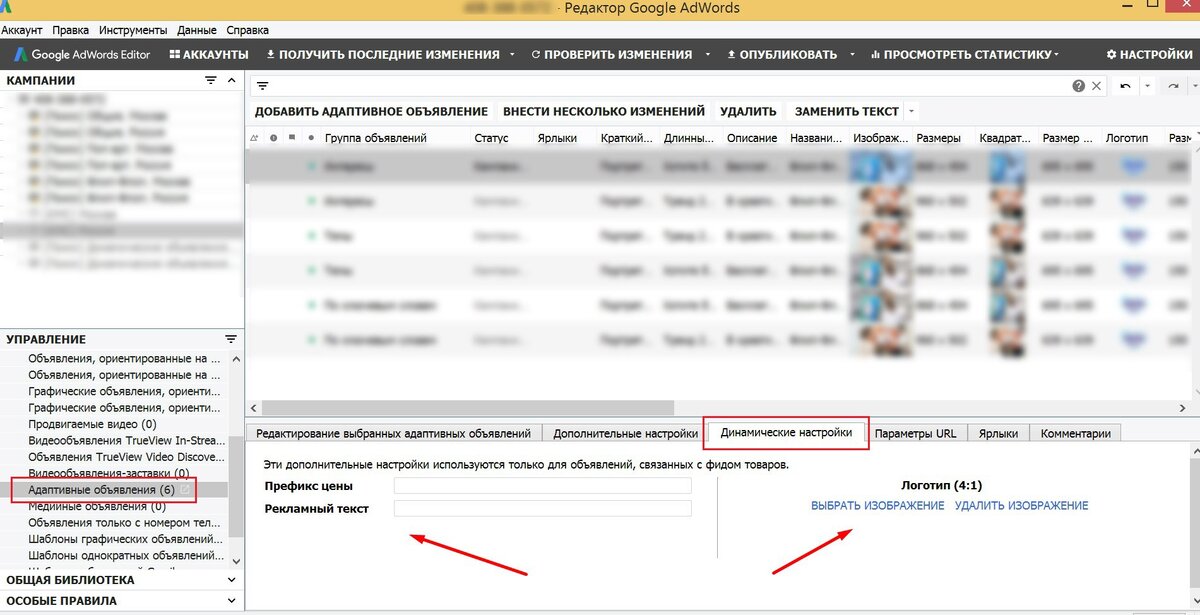Click the pop-out icon beside Адаптивные объявления
The width and height of the screenshot is (1200, 615).
coord(185,490)
